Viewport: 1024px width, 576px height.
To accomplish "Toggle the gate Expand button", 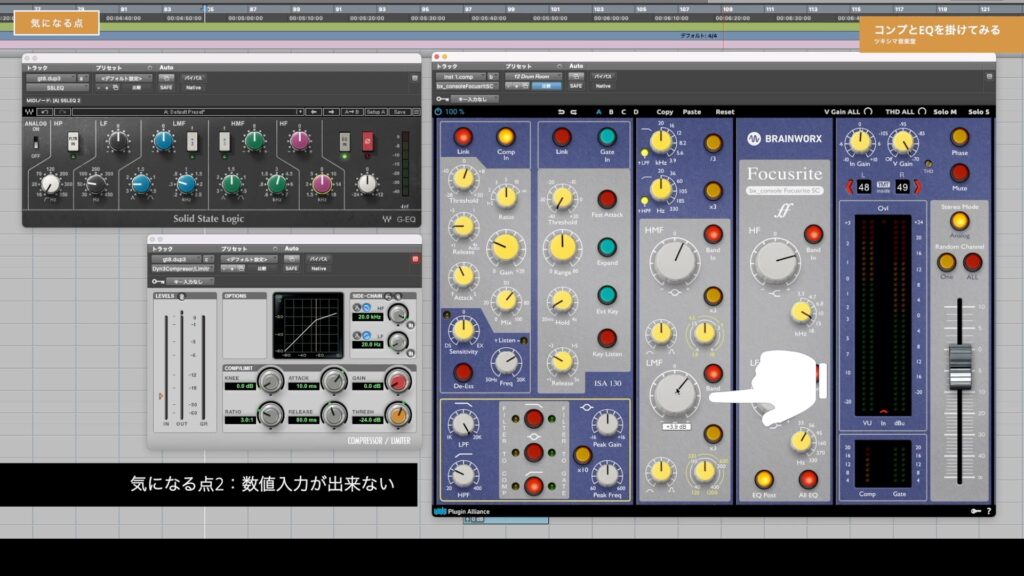I will 607,248.
